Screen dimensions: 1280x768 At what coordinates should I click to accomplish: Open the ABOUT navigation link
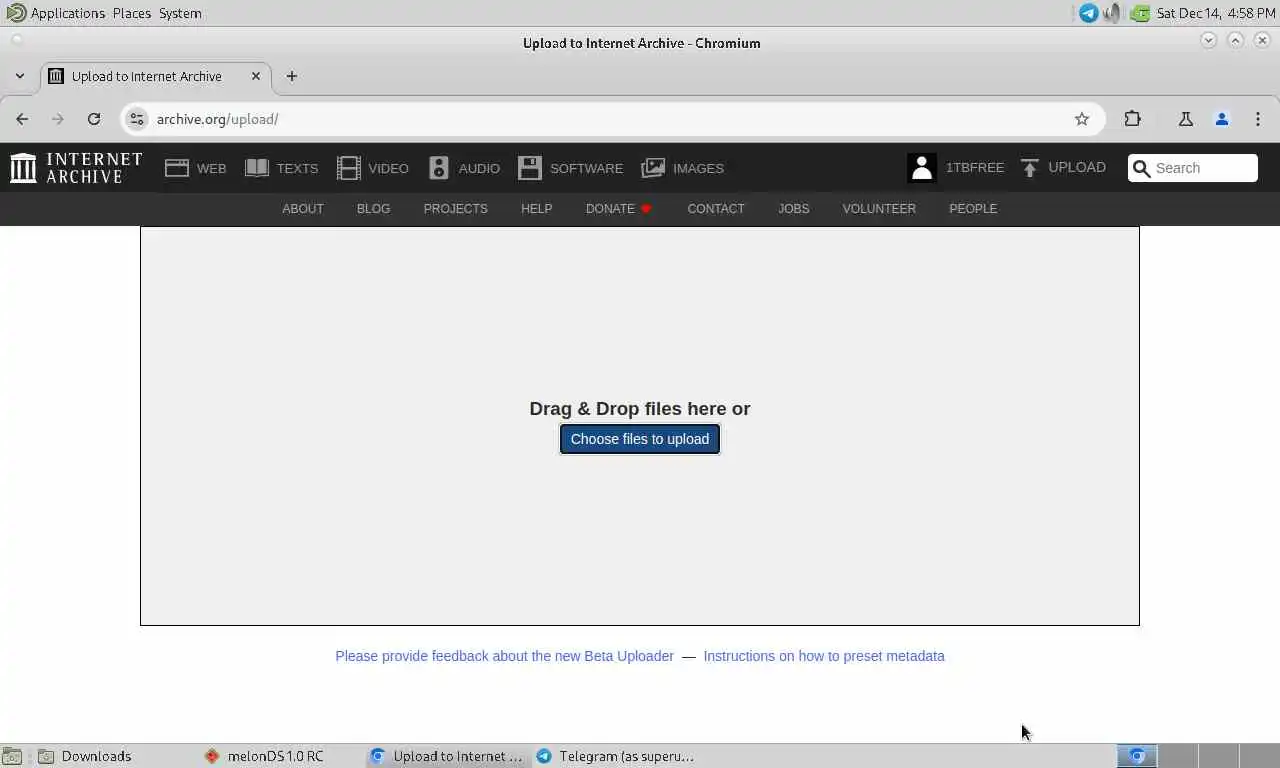(303, 208)
